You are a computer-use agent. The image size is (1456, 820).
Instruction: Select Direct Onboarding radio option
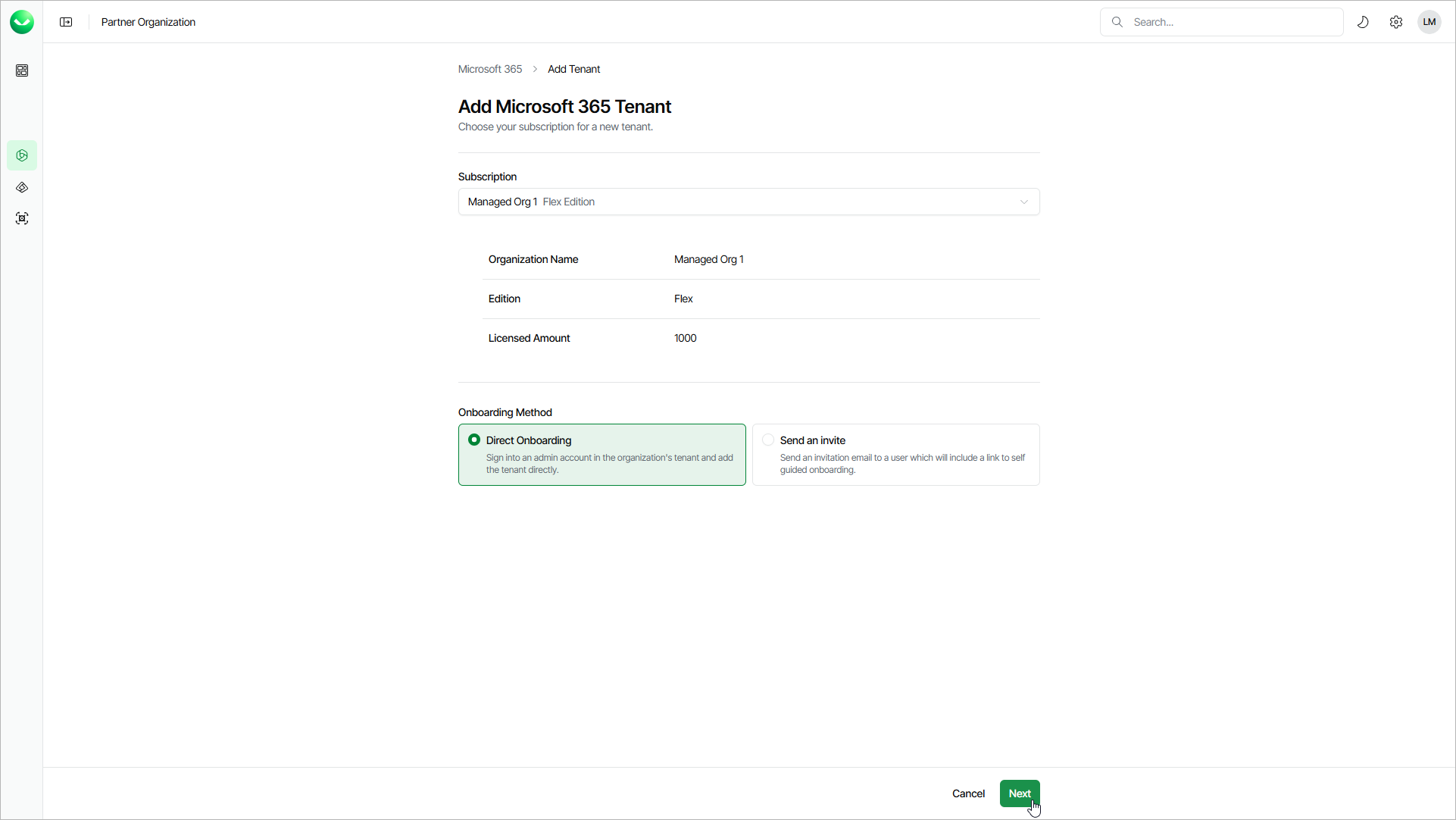474,440
